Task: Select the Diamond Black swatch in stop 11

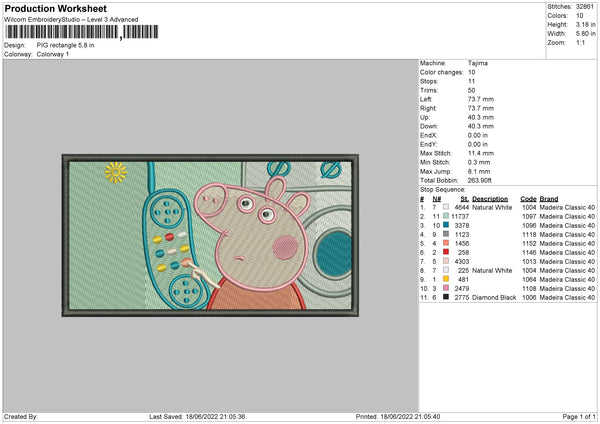Action: (446, 297)
